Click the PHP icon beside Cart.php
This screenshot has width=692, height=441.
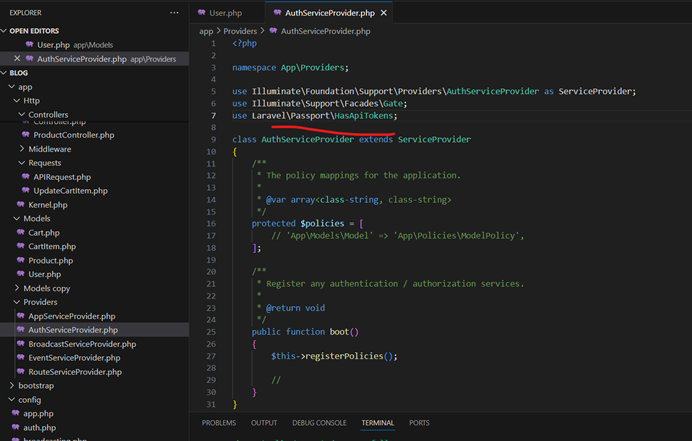tap(21, 232)
